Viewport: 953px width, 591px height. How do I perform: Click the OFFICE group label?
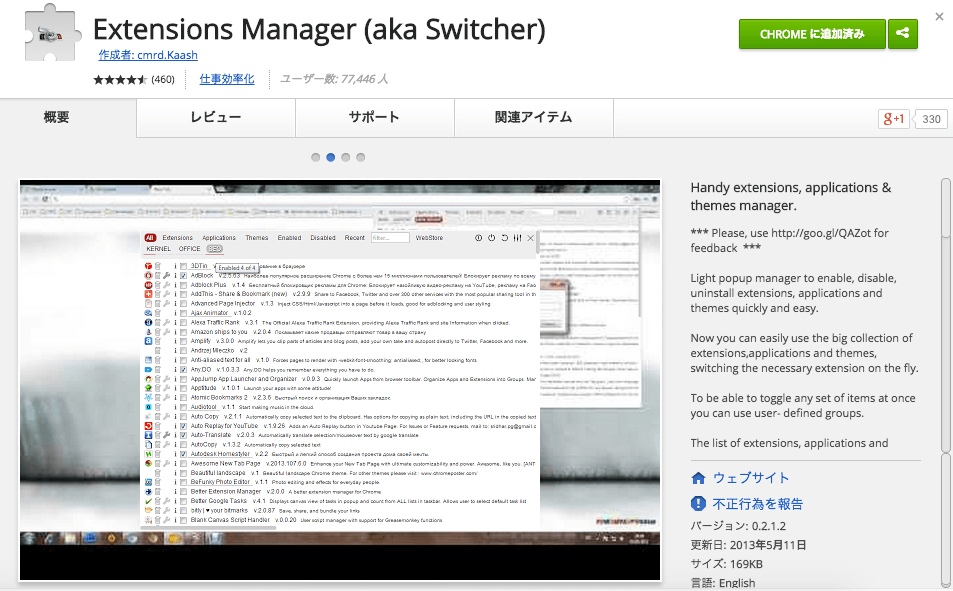(x=189, y=249)
